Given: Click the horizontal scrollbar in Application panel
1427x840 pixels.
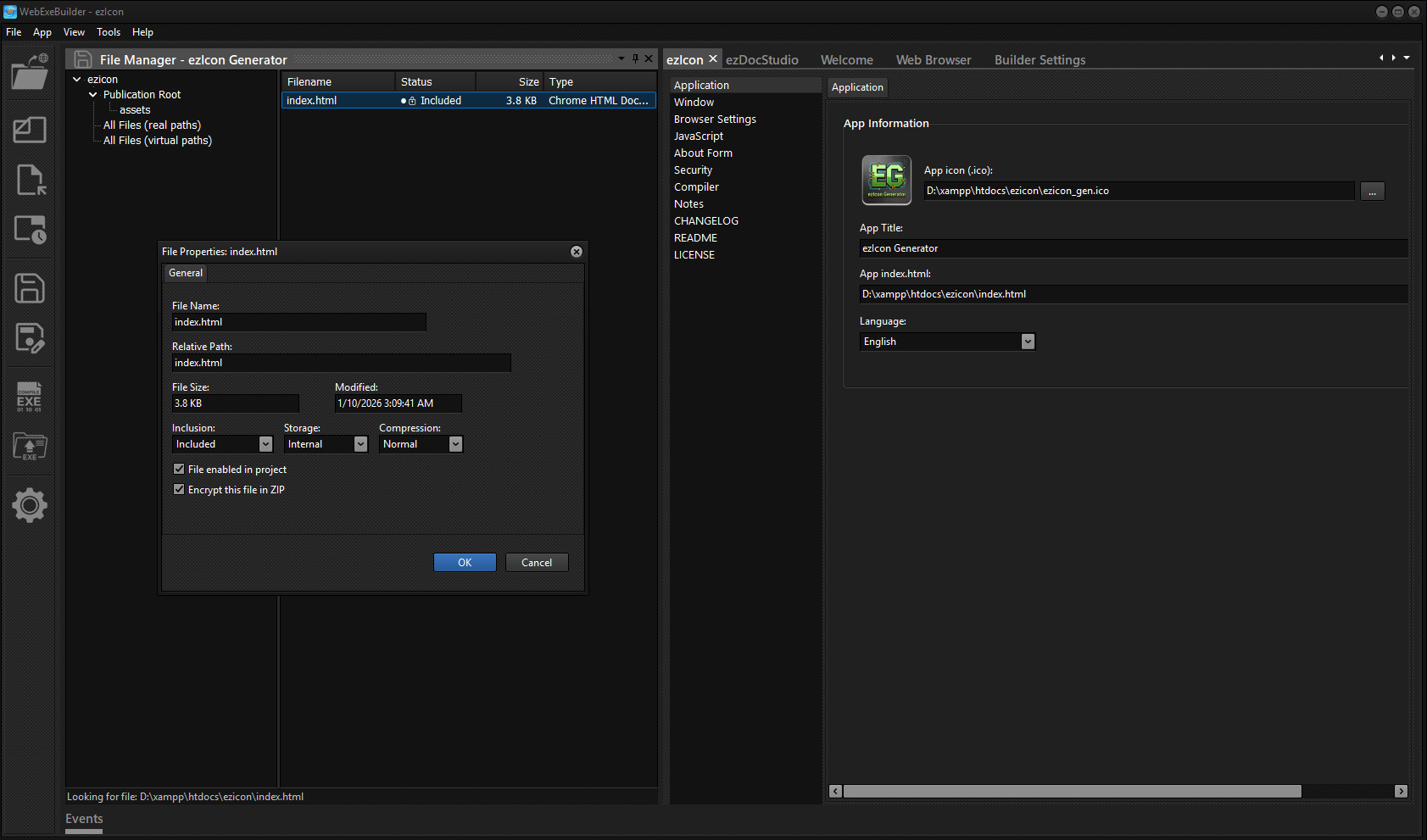Looking at the screenshot, I should click(x=1072, y=792).
